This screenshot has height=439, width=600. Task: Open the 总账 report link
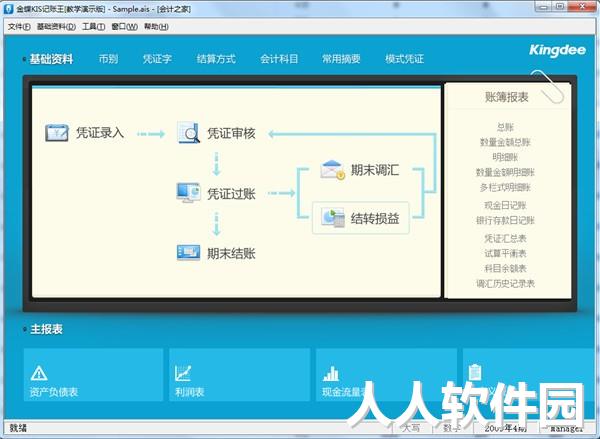coord(505,127)
